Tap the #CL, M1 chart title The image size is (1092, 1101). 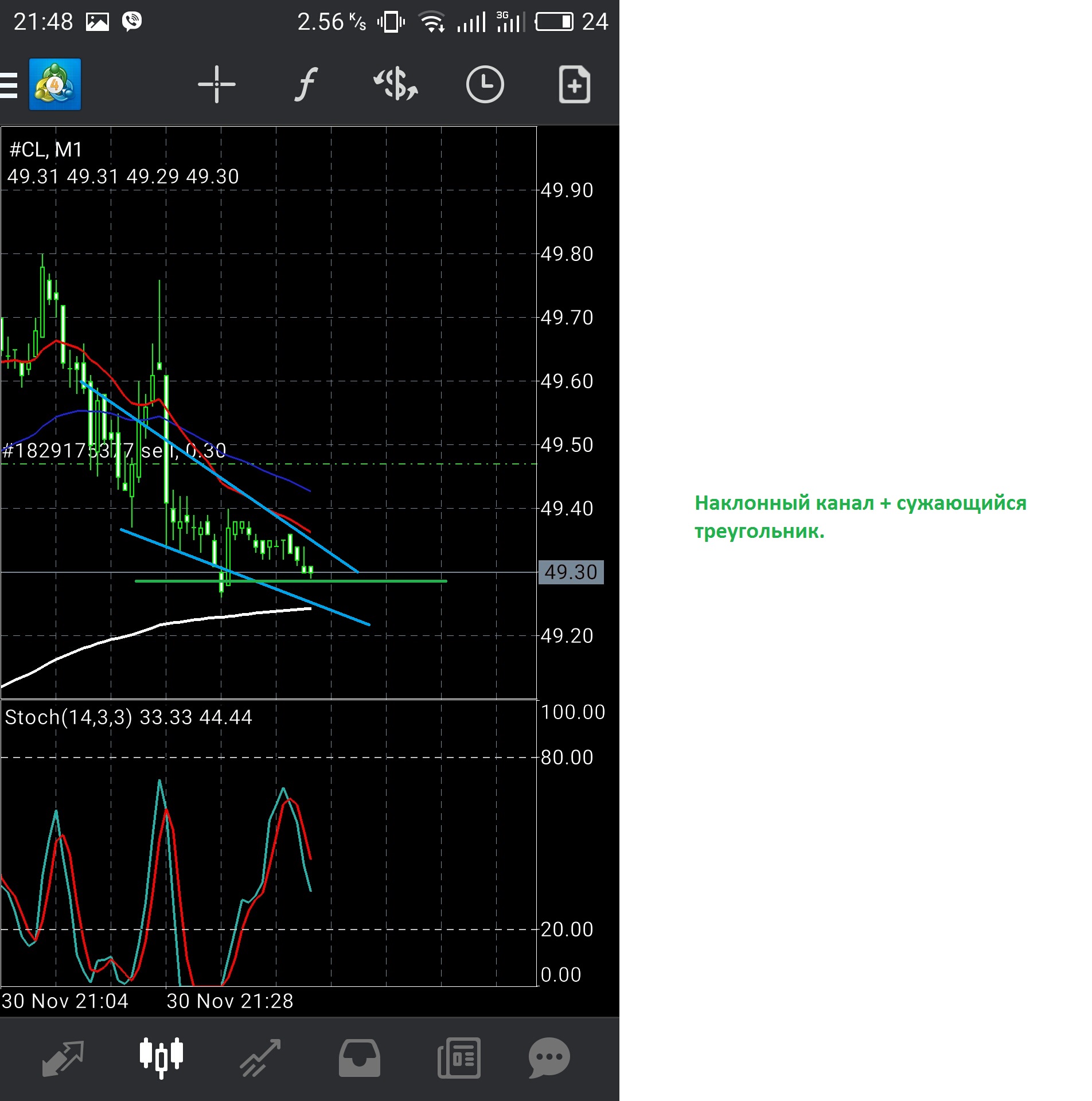(x=46, y=150)
